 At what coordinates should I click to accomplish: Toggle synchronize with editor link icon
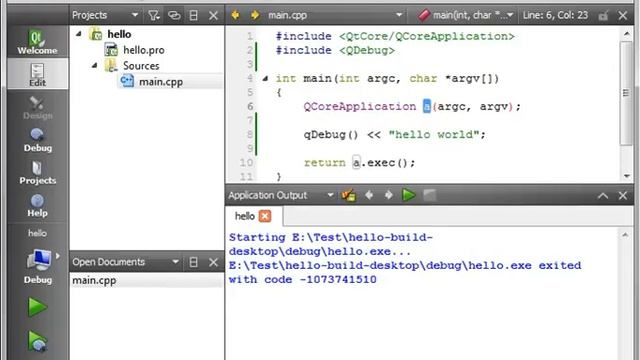174,16
